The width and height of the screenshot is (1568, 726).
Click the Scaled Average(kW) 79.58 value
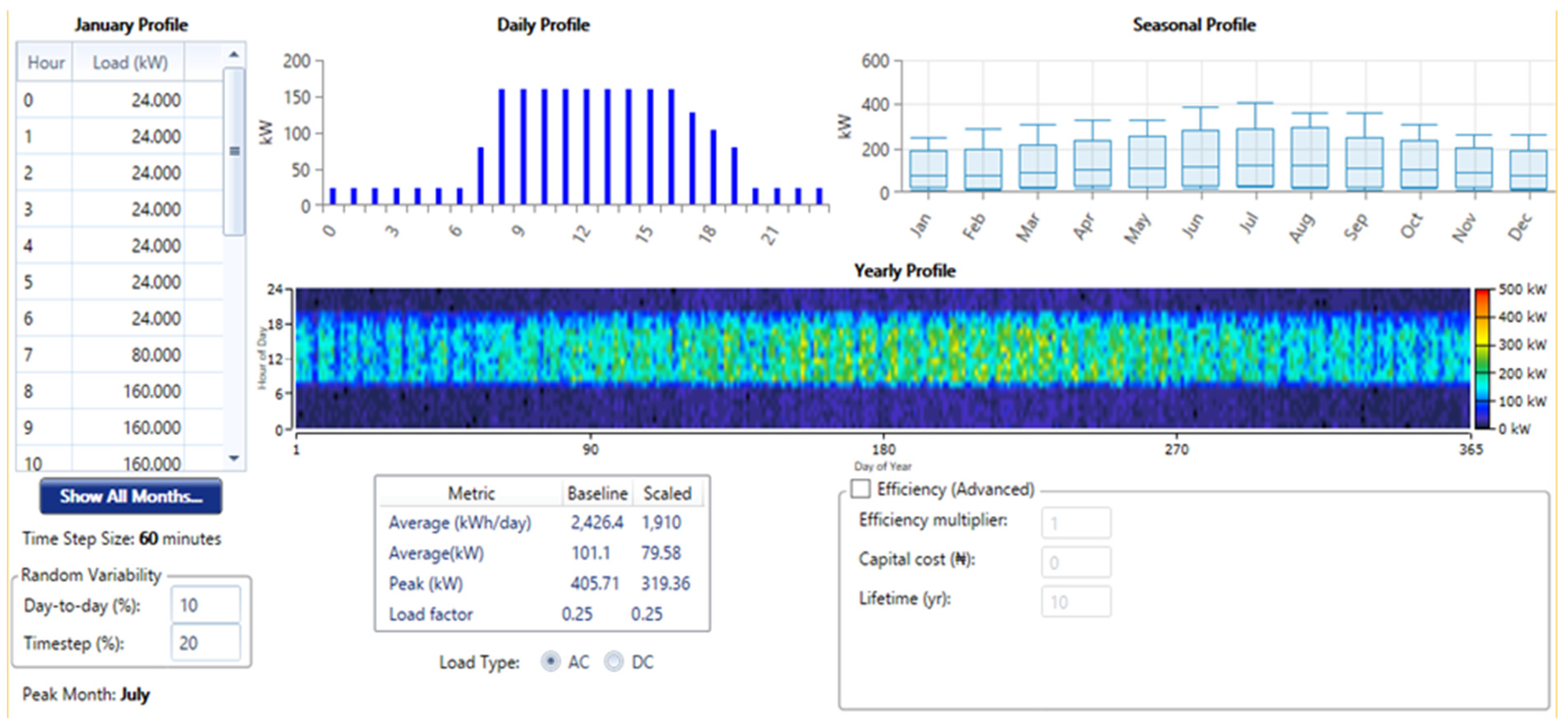(x=661, y=553)
